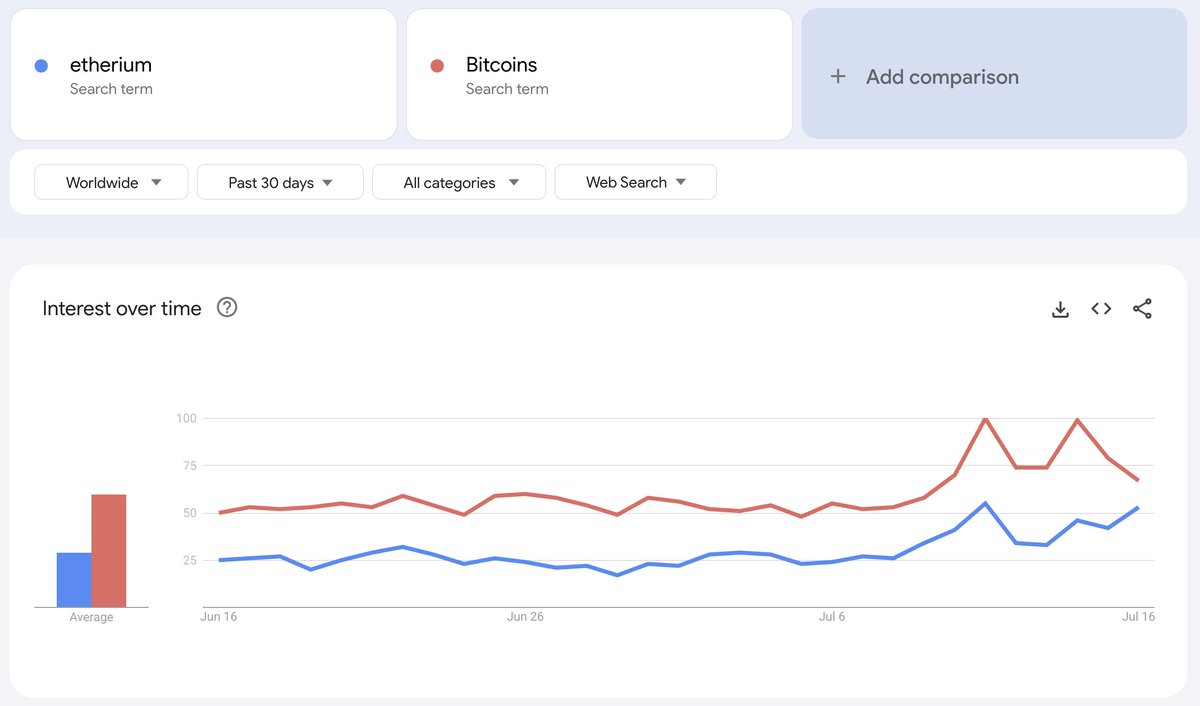This screenshot has width=1200, height=706.
Task: Click the Add comparison button
Action: 994,74
